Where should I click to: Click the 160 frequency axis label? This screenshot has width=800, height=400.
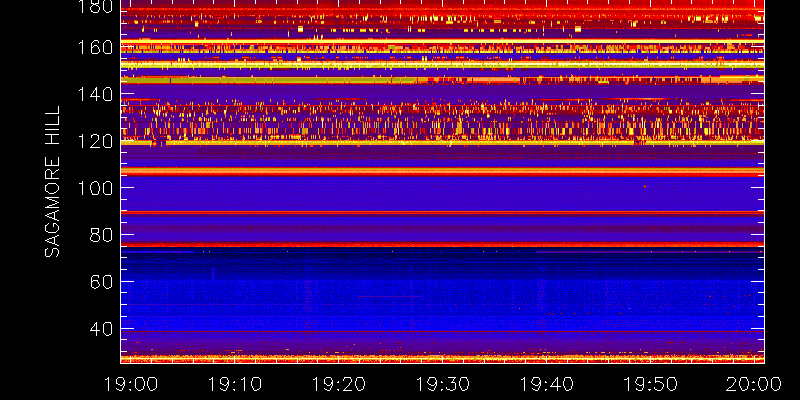95,47
